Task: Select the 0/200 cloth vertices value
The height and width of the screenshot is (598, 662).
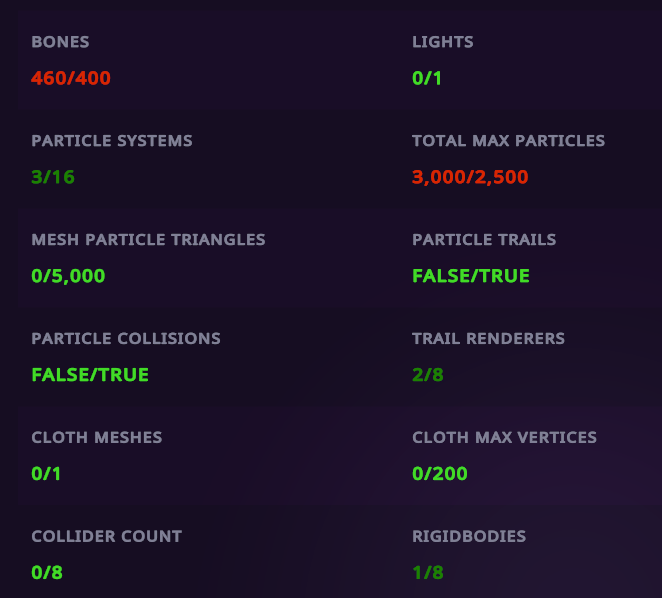Action: [x=440, y=474]
